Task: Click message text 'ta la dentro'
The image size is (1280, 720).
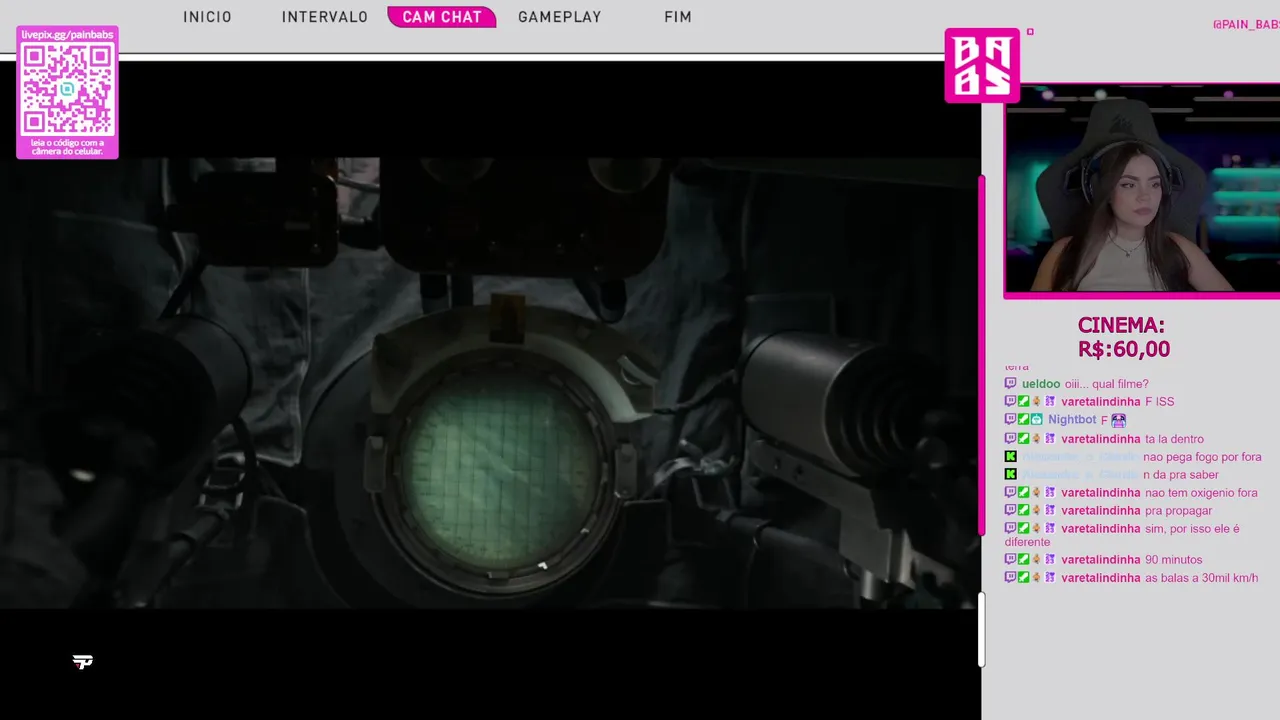Action: pyautogui.click(x=1174, y=439)
